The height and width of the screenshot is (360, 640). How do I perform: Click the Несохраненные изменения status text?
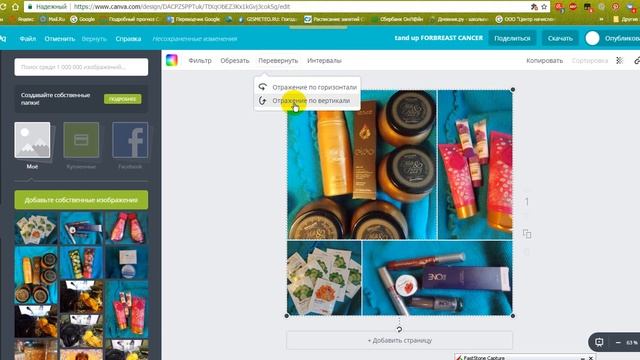point(195,39)
